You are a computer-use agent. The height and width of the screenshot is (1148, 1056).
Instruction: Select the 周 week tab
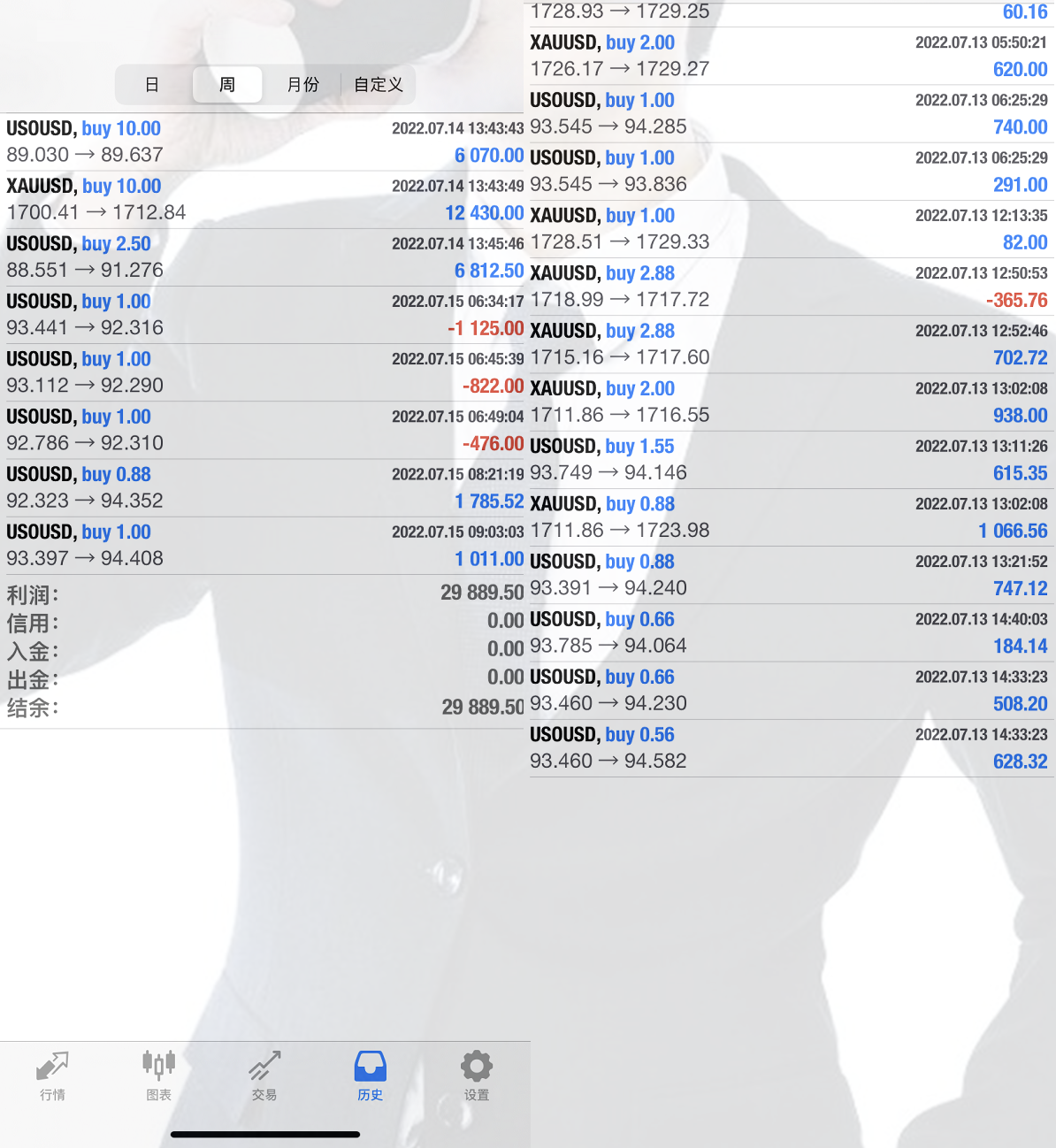pyautogui.click(x=227, y=85)
